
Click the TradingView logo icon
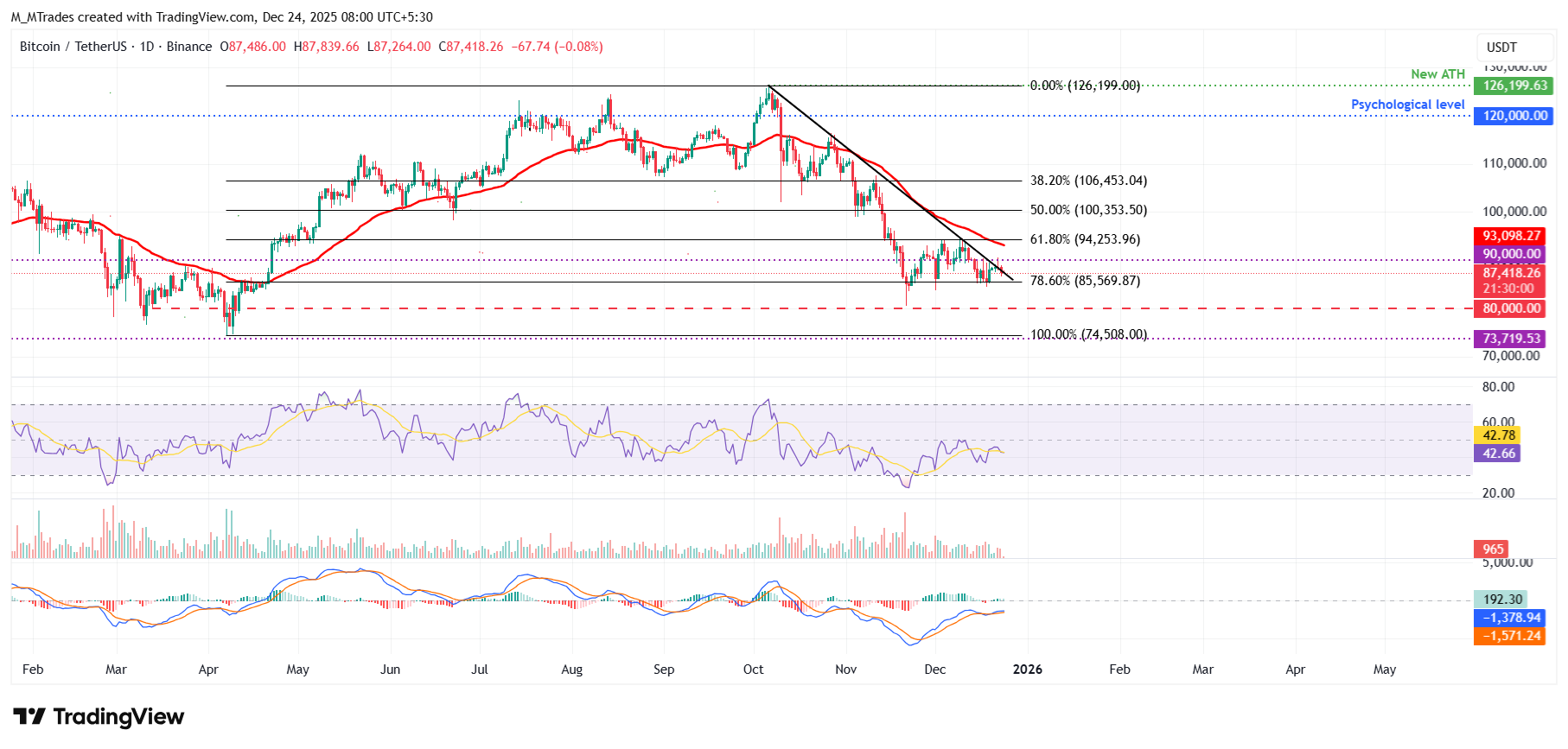[29, 717]
